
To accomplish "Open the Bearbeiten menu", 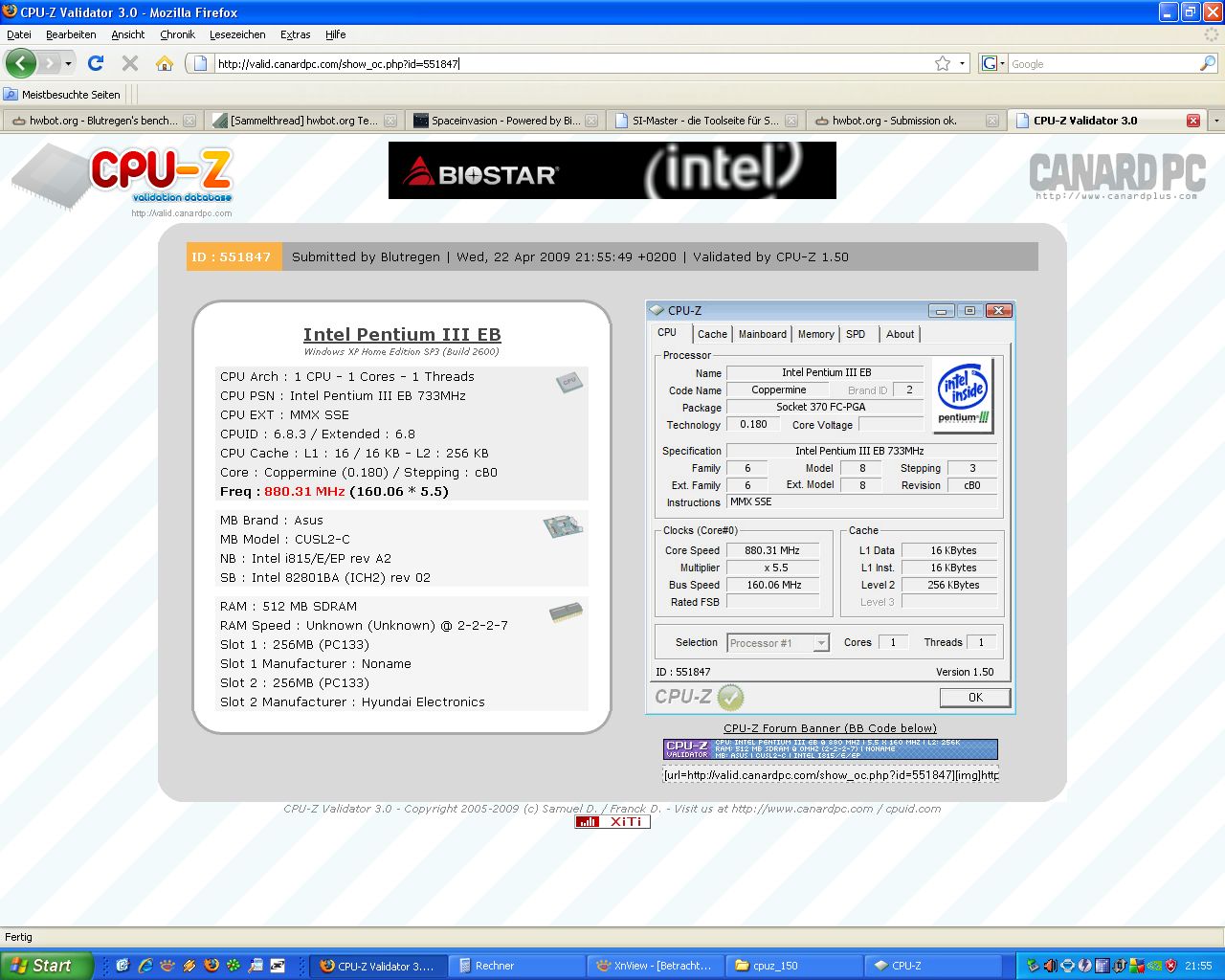I will tap(71, 34).
